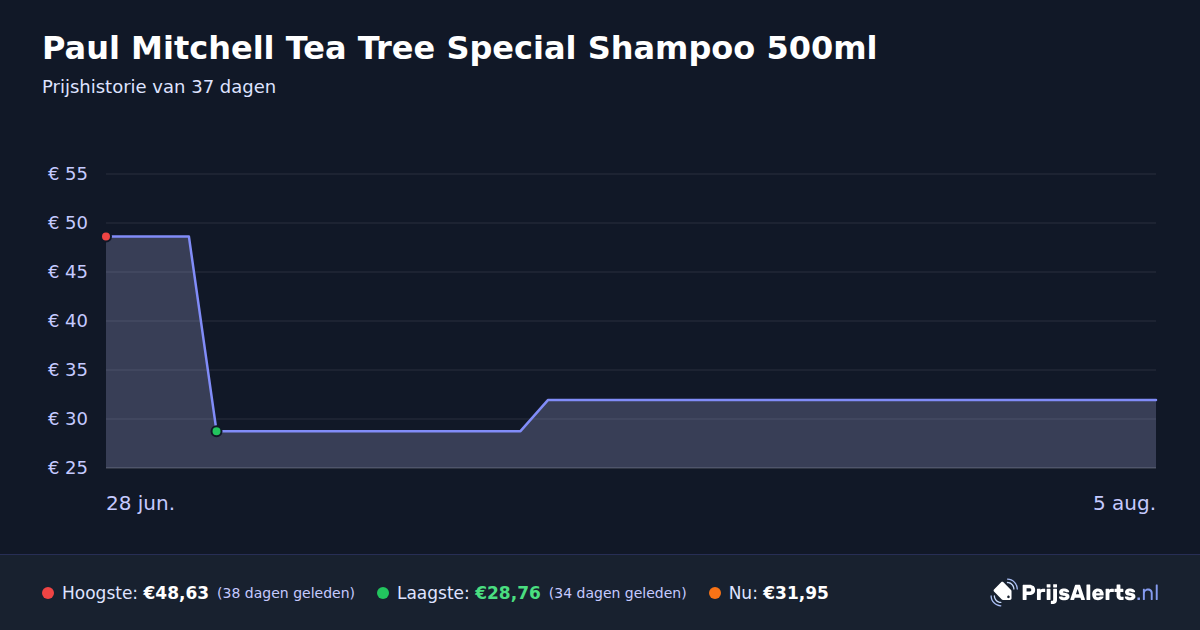Select the green lowest price marker on chart
1200x630 pixels.
point(216,431)
